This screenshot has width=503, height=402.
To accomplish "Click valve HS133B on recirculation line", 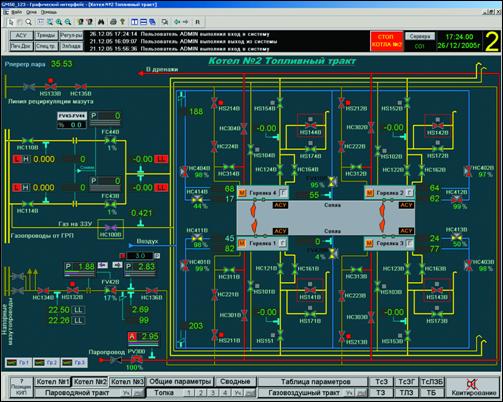I will (x=50, y=87).
